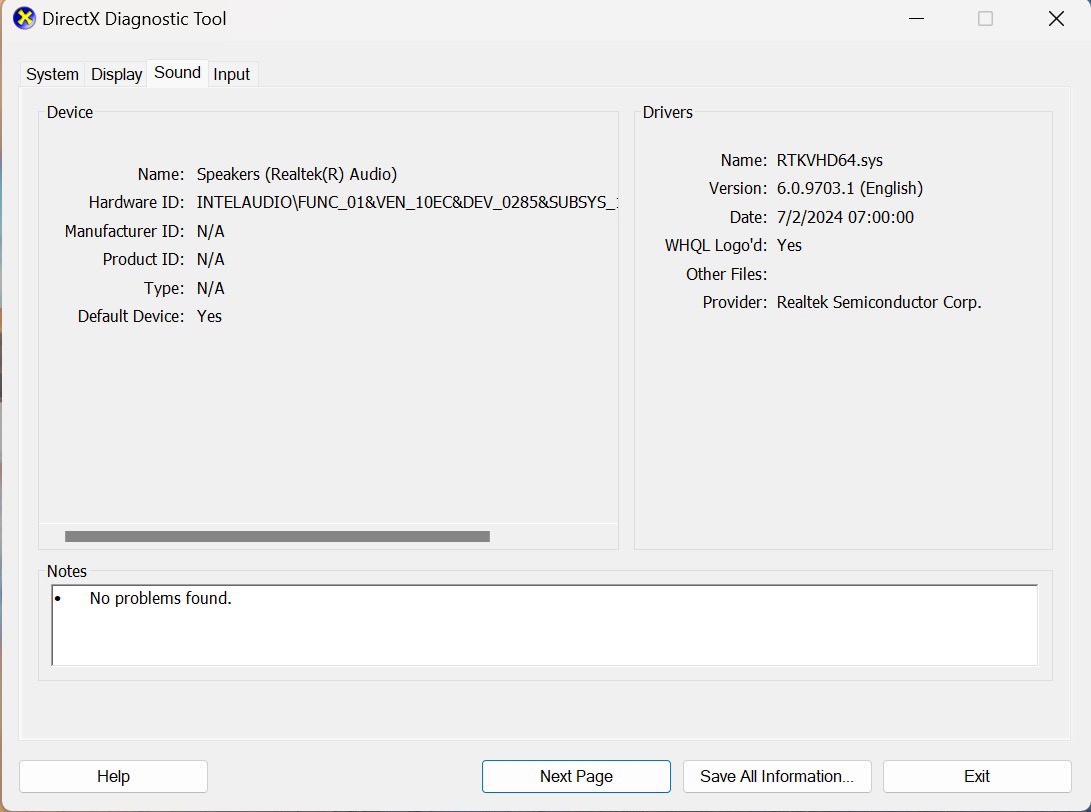Switch to the System tab
The height and width of the screenshot is (812, 1091).
pos(52,75)
